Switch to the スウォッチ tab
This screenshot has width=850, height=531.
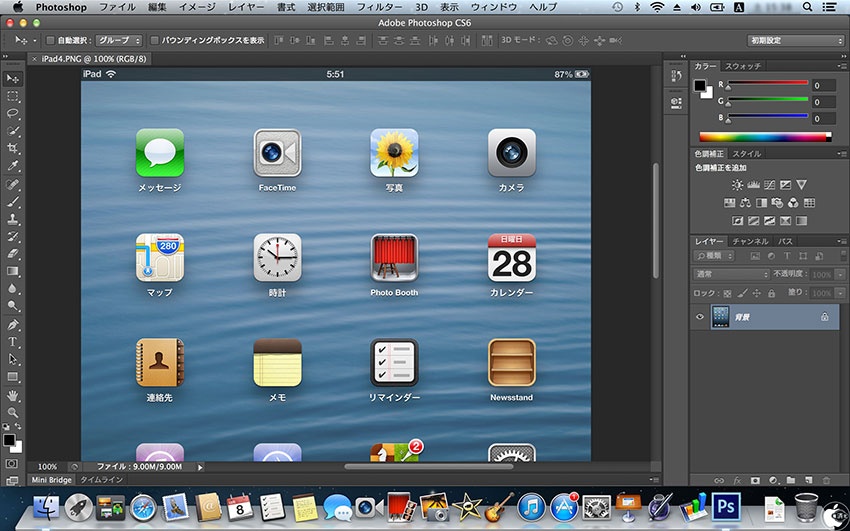[743, 66]
